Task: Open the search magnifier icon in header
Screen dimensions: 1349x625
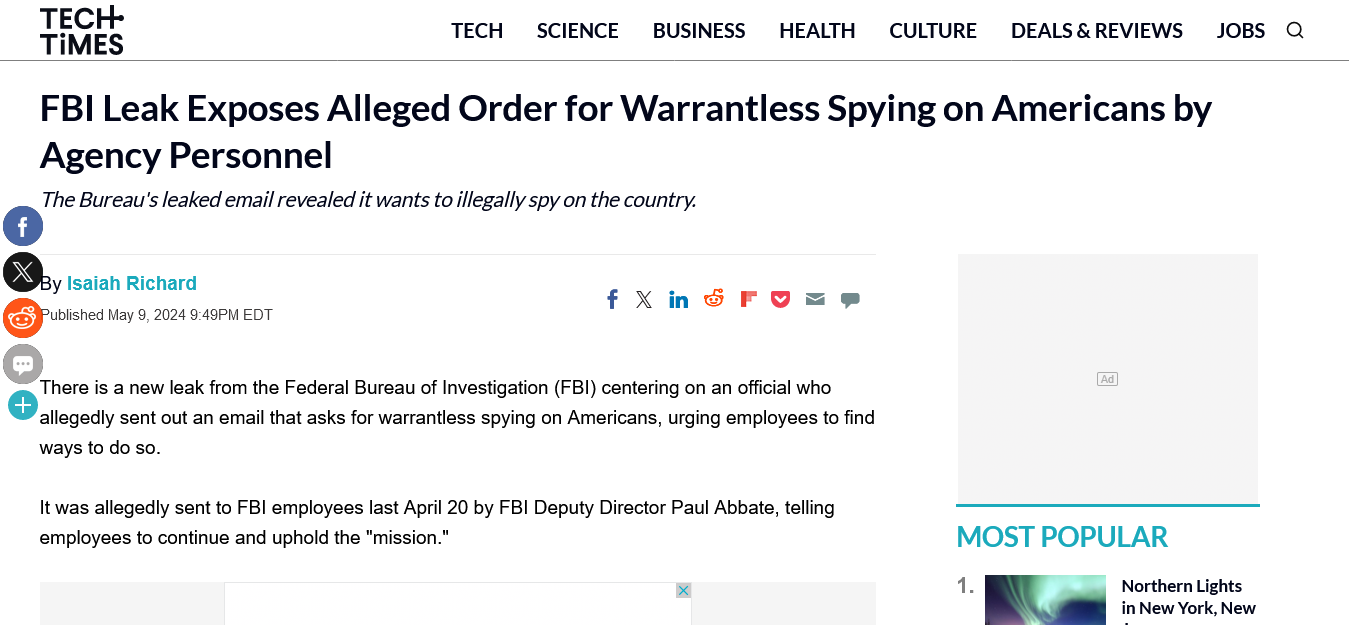Action: pos(1295,30)
